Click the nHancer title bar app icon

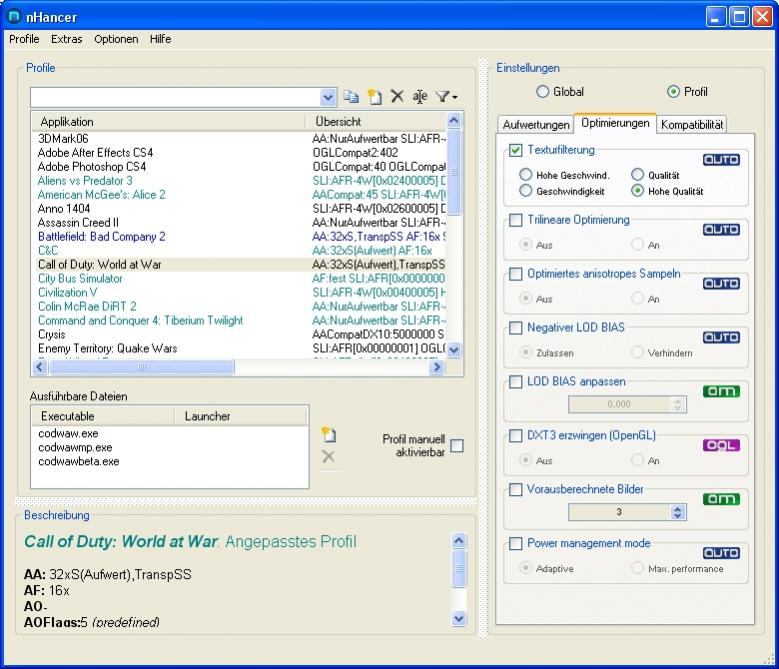pyautogui.click(x=13, y=16)
